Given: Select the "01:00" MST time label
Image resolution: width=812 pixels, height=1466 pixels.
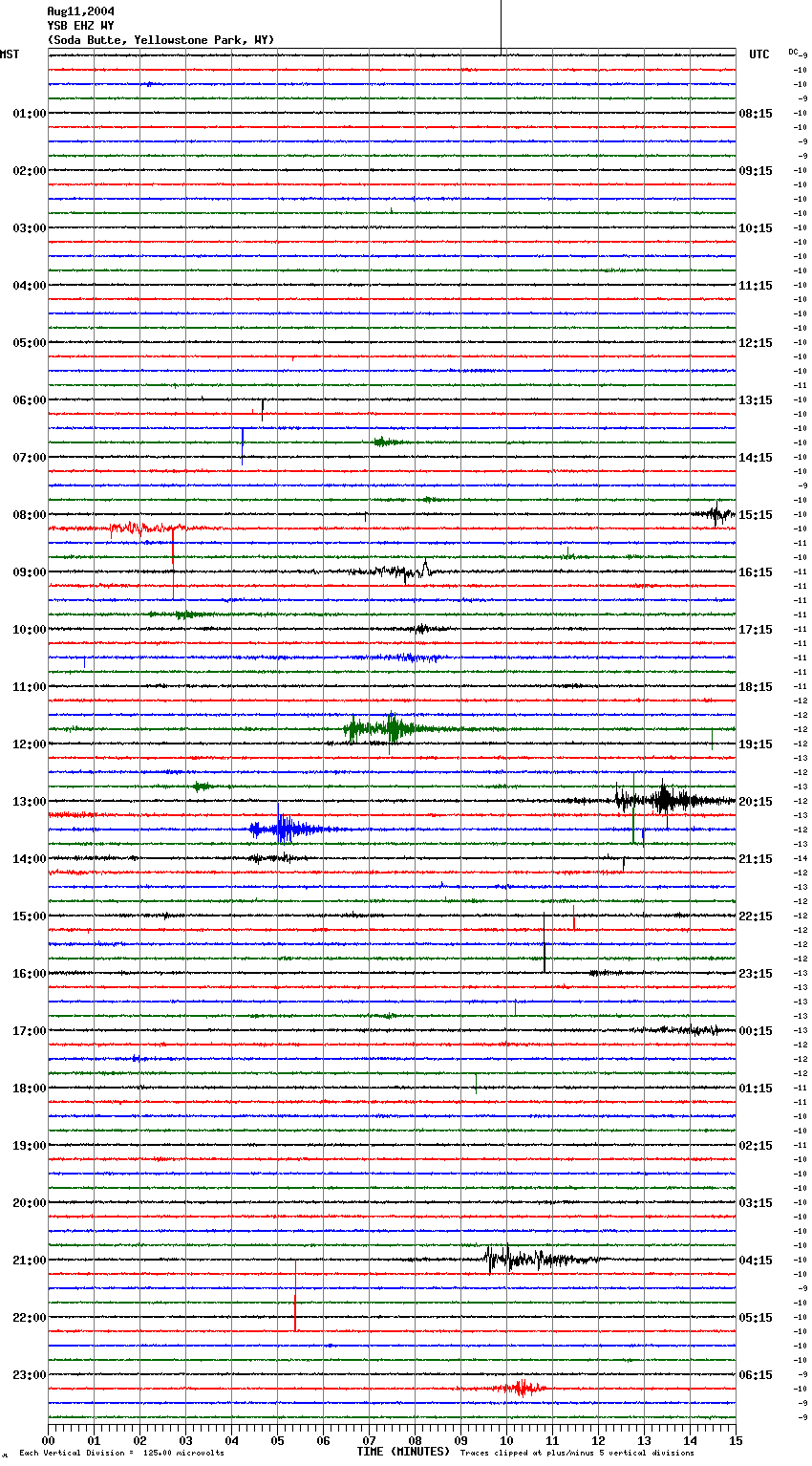Looking at the screenshot, I should click(30, 114).
